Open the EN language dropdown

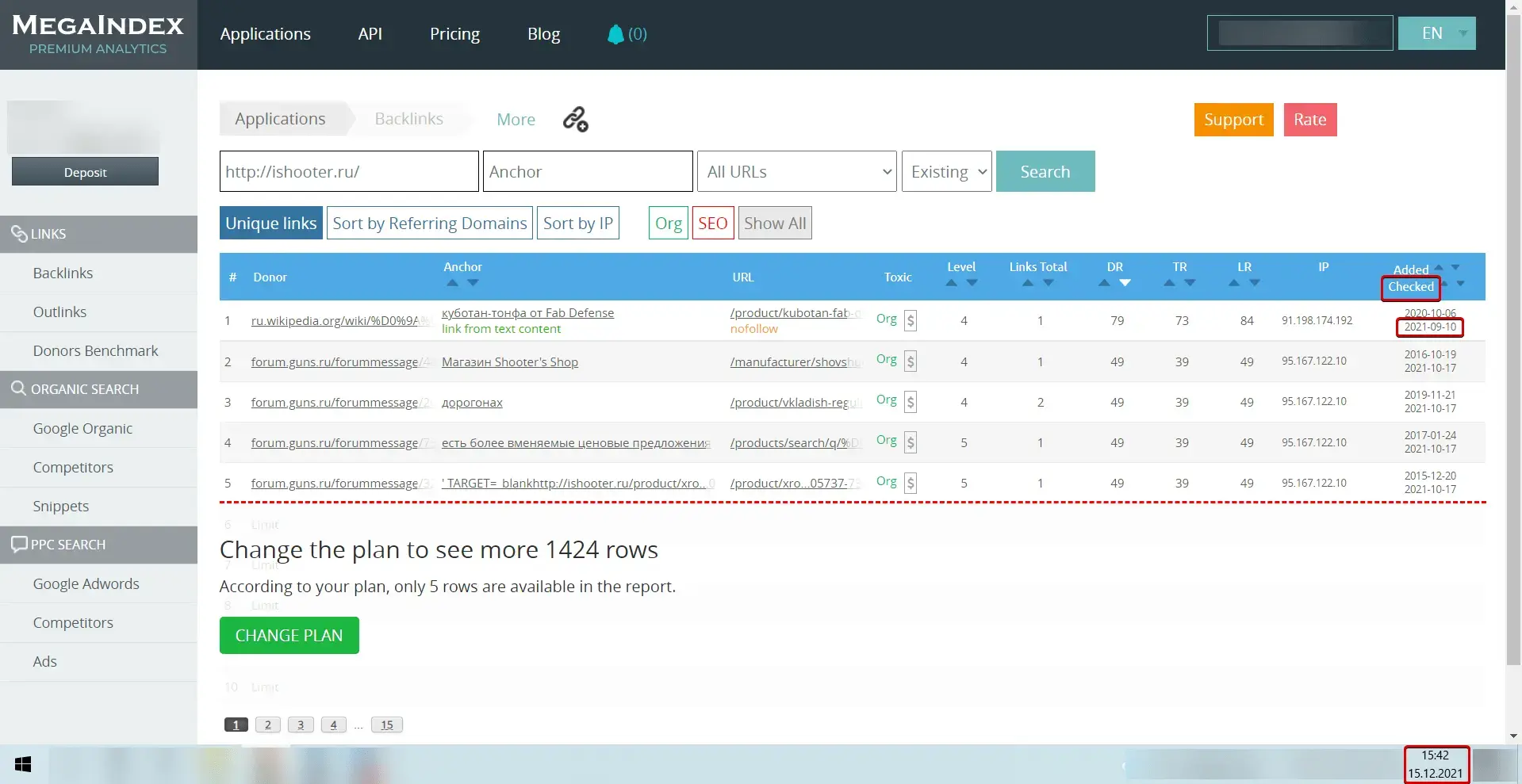pyautogui.click(x=1437, y=33)
